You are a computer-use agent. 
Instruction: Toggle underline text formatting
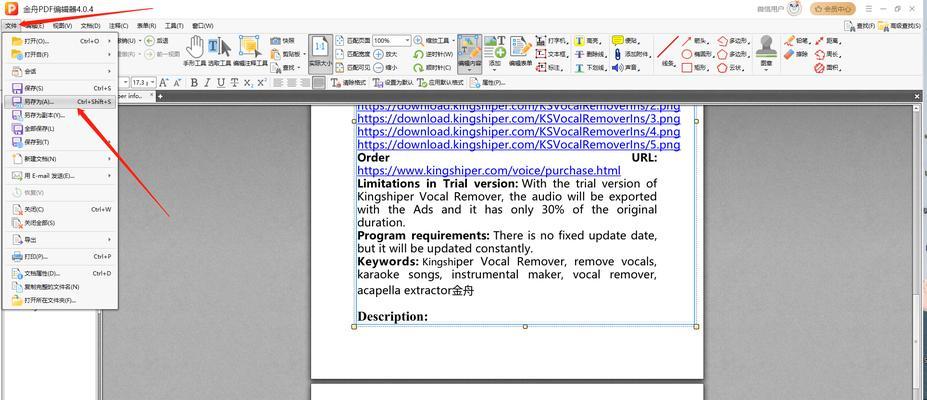(x=221, y=83)
